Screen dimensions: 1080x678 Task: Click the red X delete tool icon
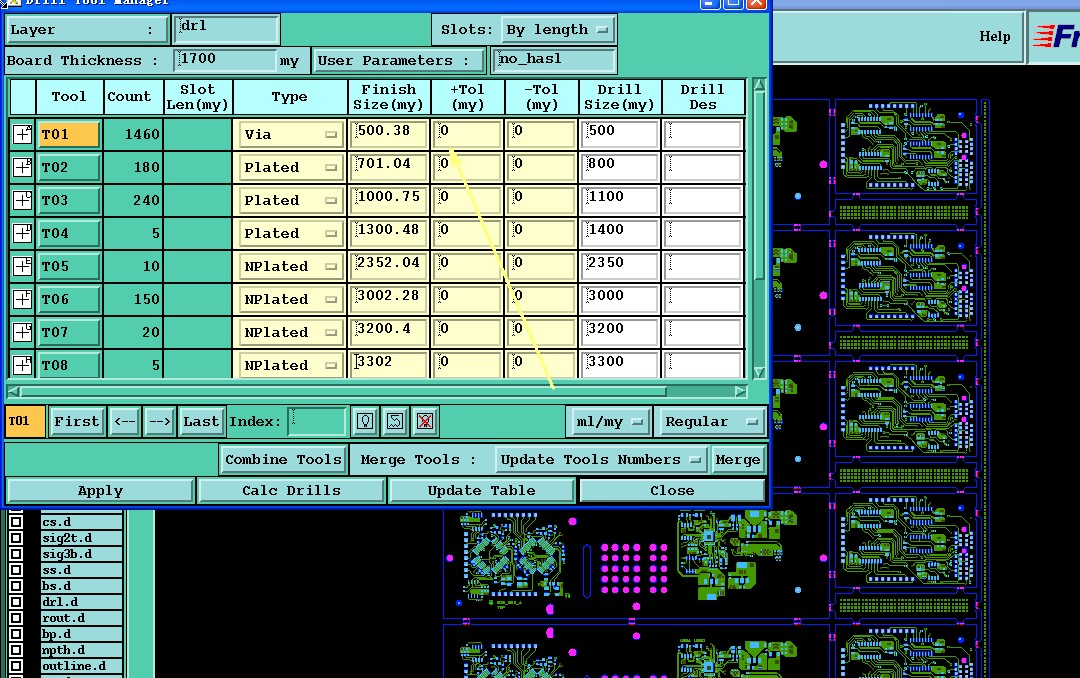425,421
